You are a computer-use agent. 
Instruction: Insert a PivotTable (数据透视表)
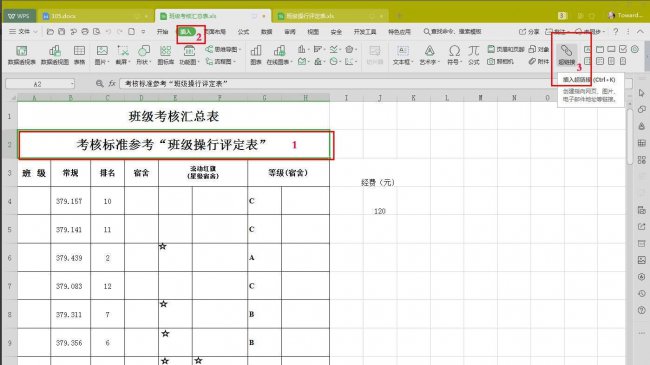click(x=22, y=55)
